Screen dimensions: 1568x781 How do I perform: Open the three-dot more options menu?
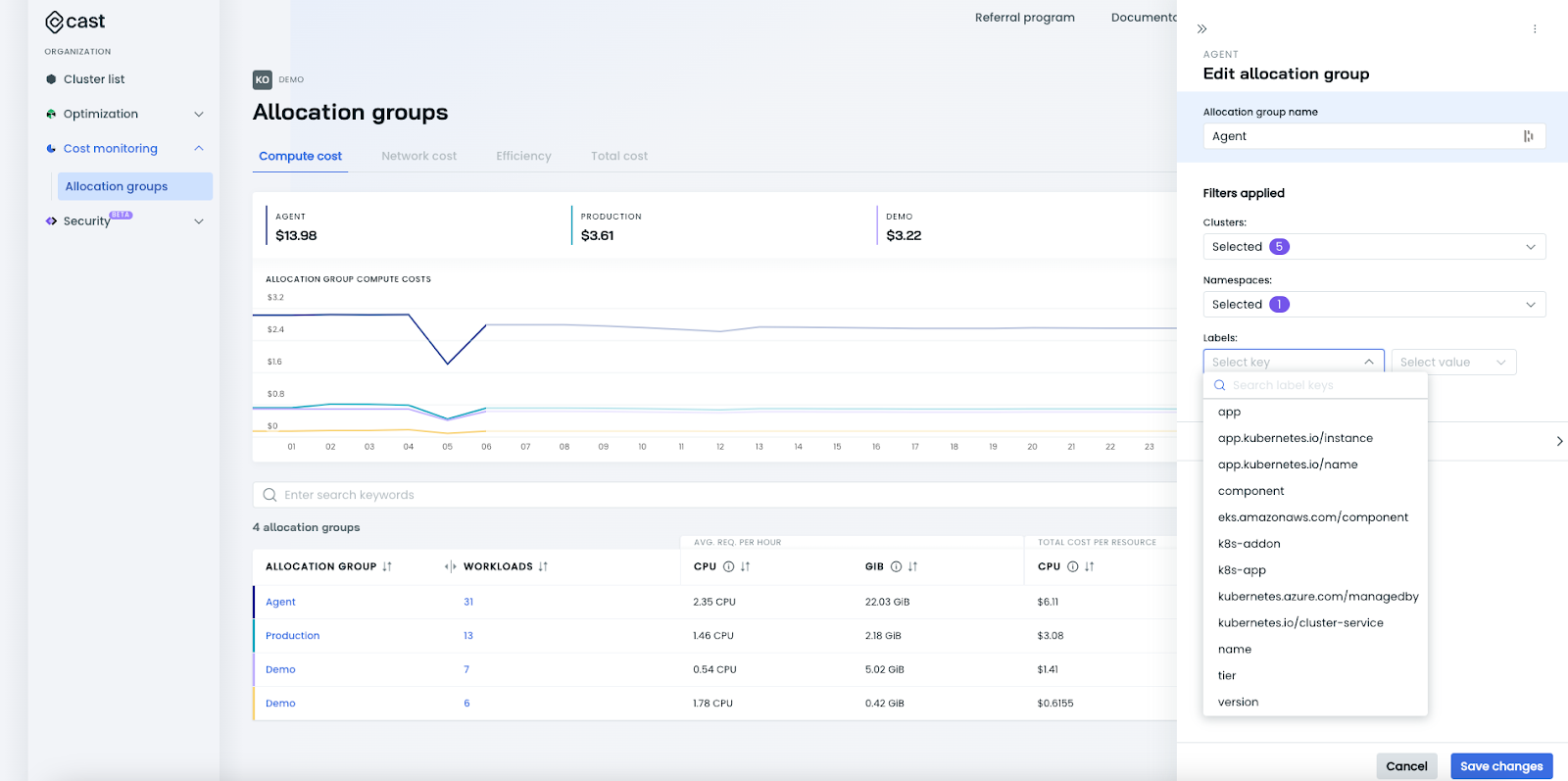(1535, 29)
